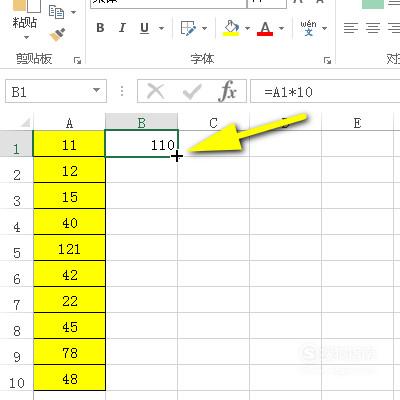Screen dimensions: 400x400
Task: Click cell A4 containing 40
Action: [x=69, y=222]
